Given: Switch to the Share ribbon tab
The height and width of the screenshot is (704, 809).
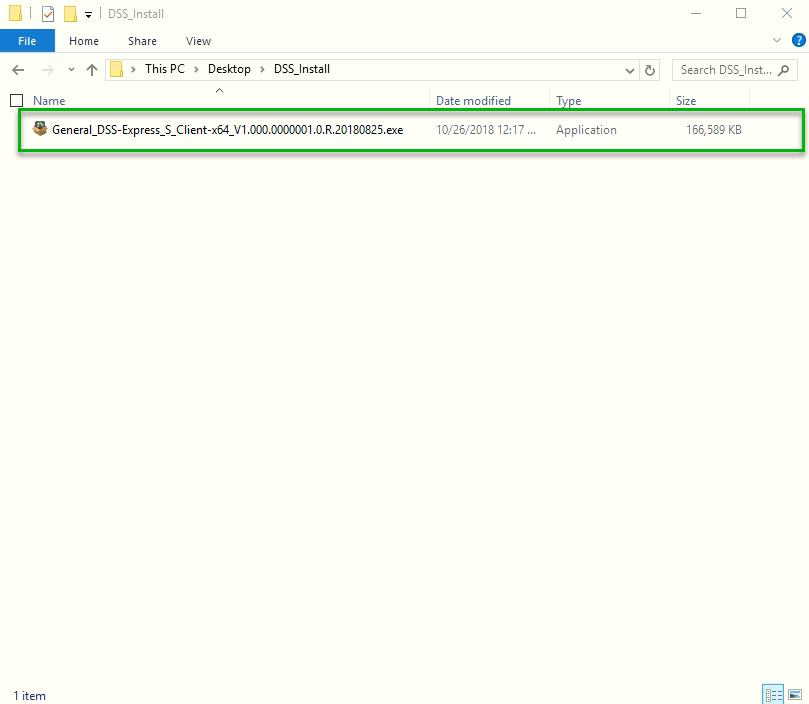Looking at the screenshot, I should point(142,41).
